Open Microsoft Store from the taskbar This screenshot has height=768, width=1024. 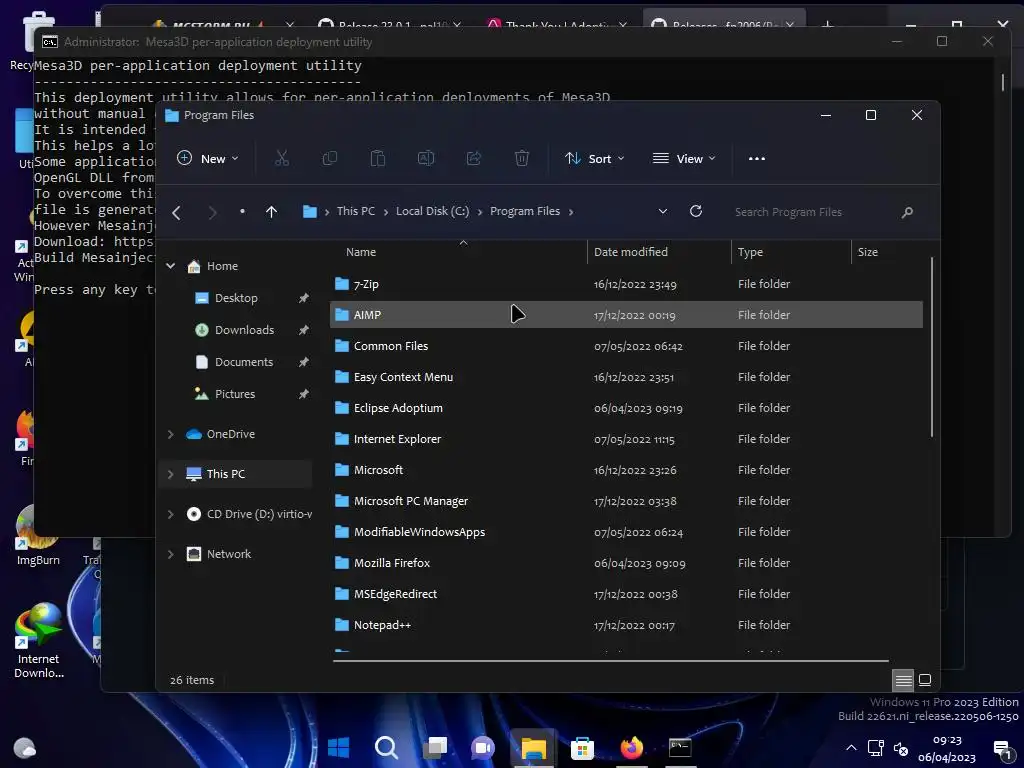tap(582, 748)
